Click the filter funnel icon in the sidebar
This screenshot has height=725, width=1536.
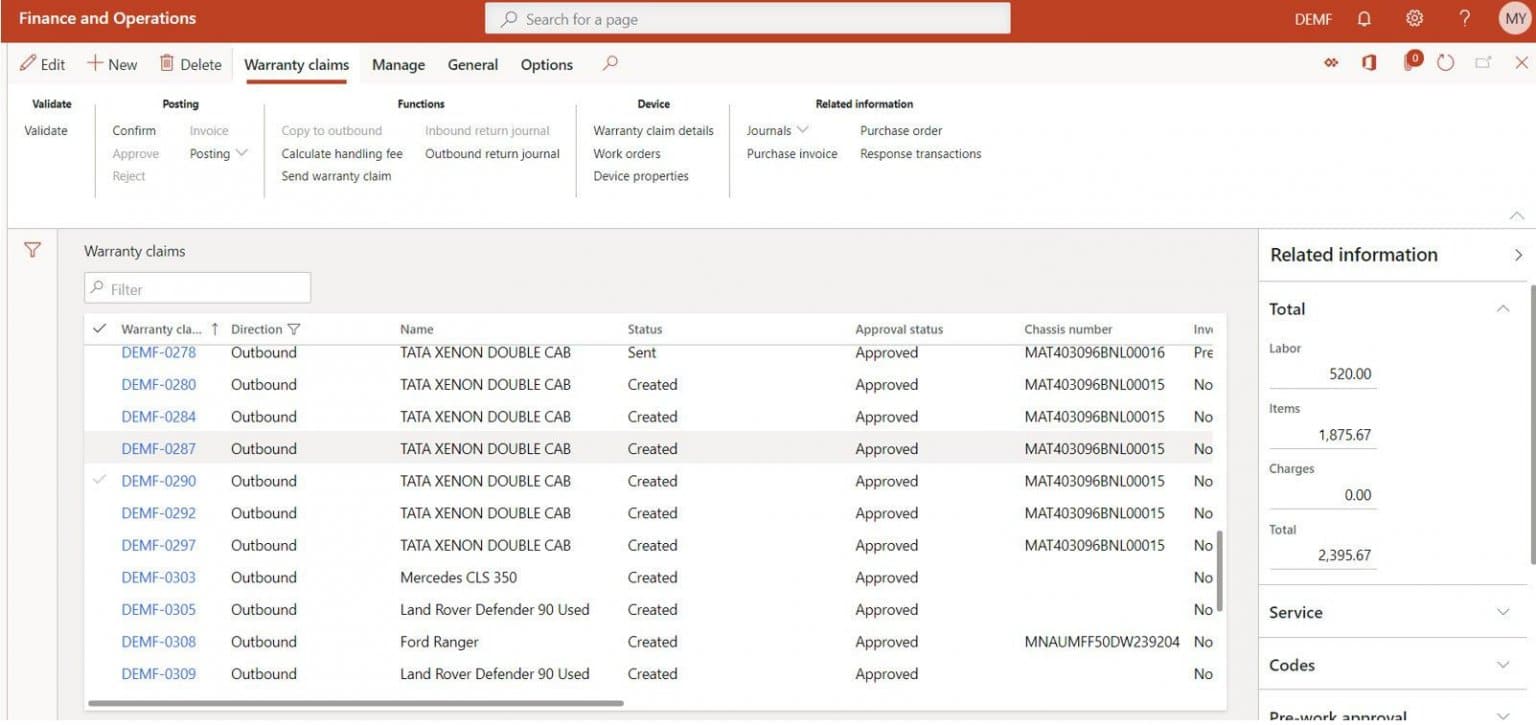[32, 250]
